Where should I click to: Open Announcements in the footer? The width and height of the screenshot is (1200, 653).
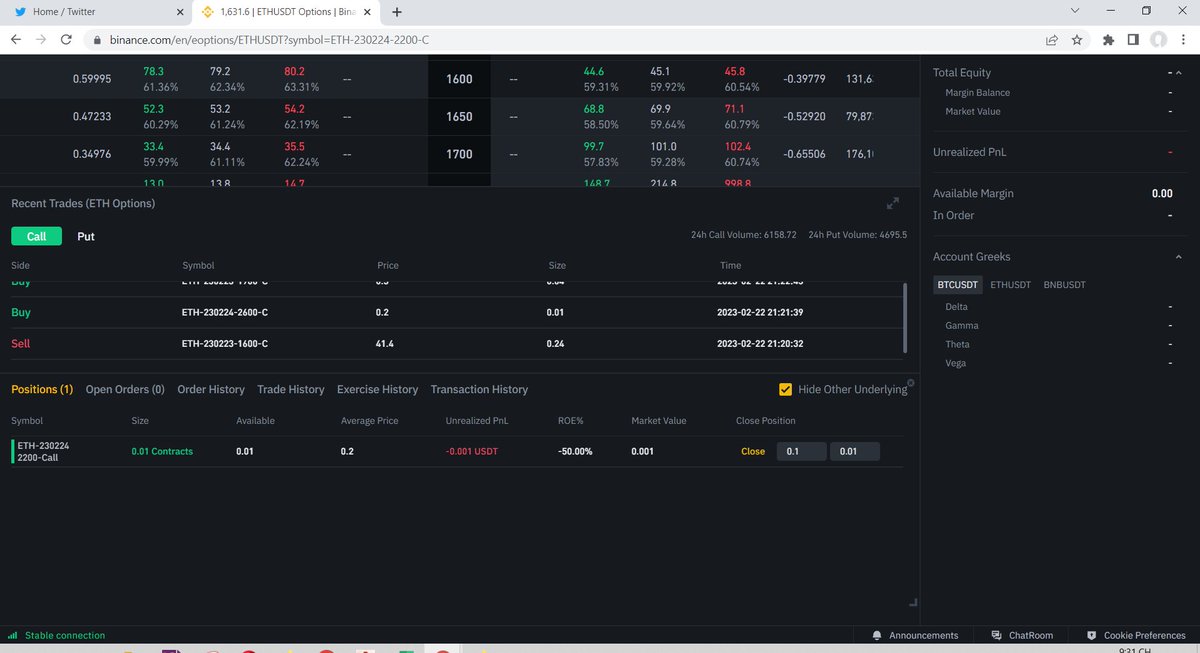923,636
